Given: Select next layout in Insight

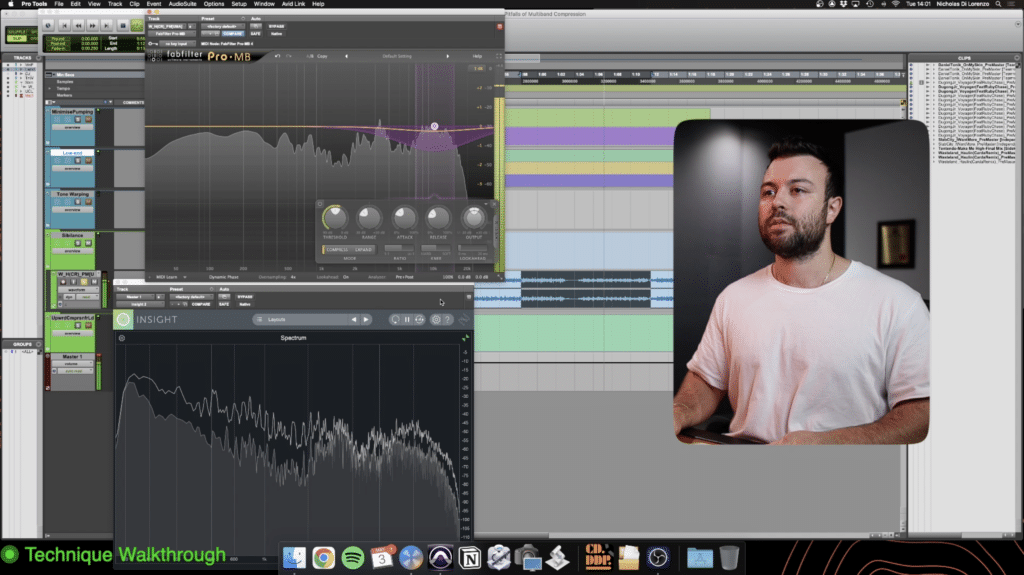Looking at the screenshot, I should pyautogui.click(x=366, y=320).
